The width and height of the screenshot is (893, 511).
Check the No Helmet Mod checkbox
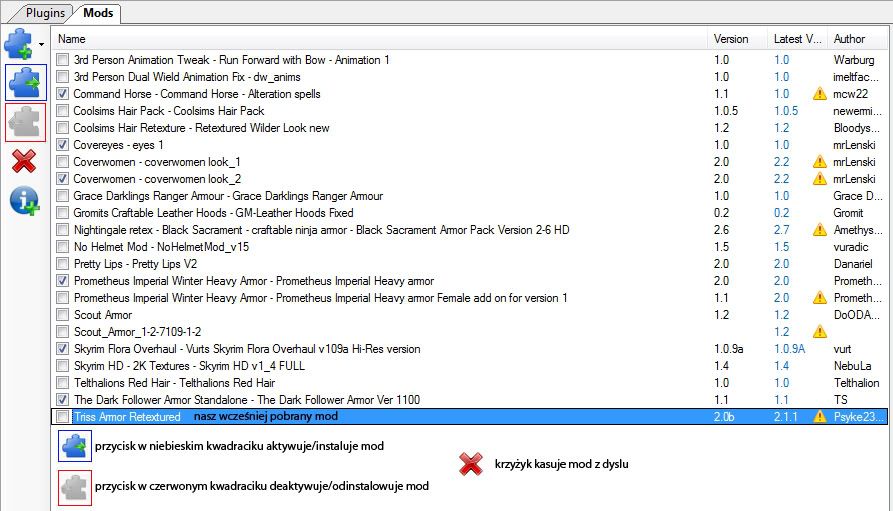coord(63,247)
